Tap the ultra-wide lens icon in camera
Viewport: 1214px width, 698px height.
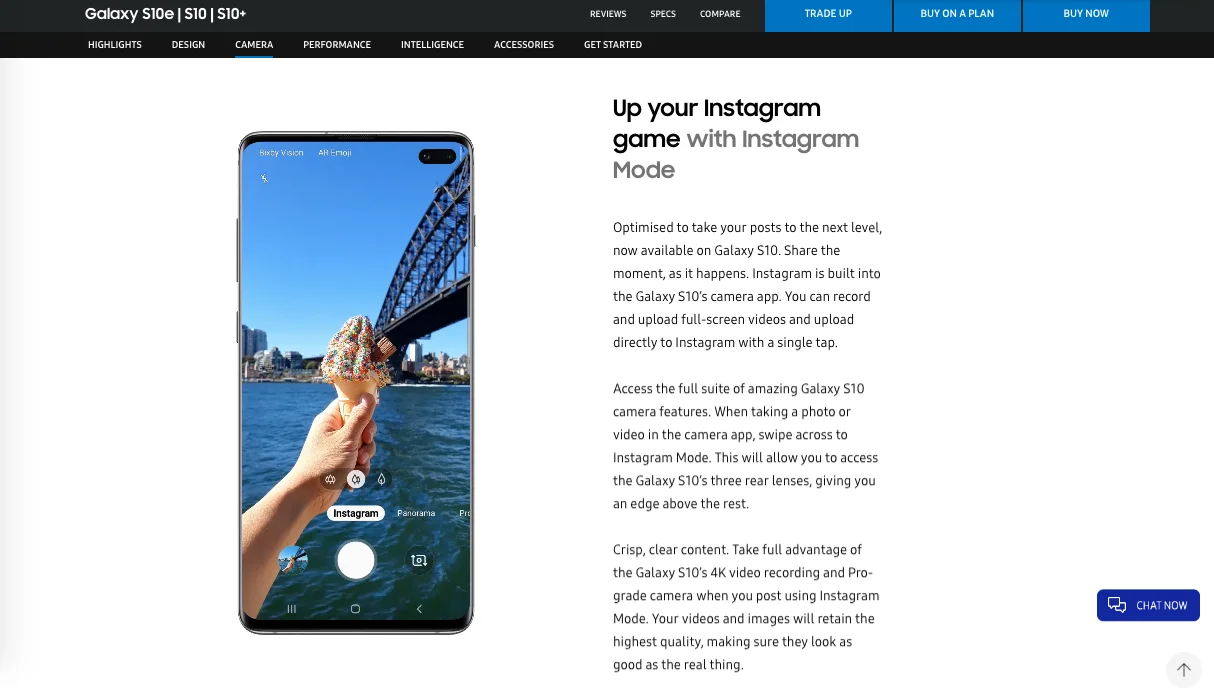(330, 480)
